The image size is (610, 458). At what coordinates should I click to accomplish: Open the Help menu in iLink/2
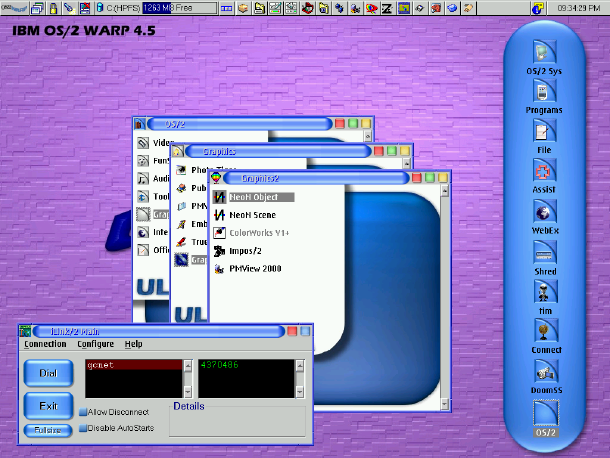click(x=133, y=344)
